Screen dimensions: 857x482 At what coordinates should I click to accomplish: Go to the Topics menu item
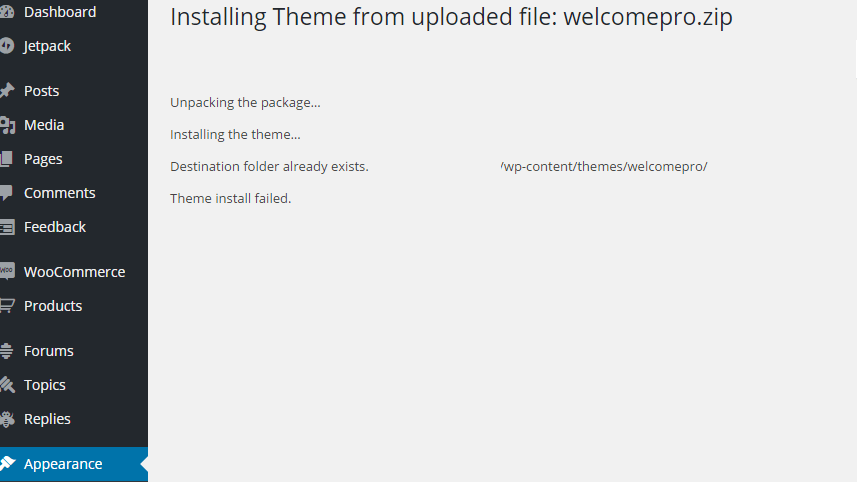point(45,385)
